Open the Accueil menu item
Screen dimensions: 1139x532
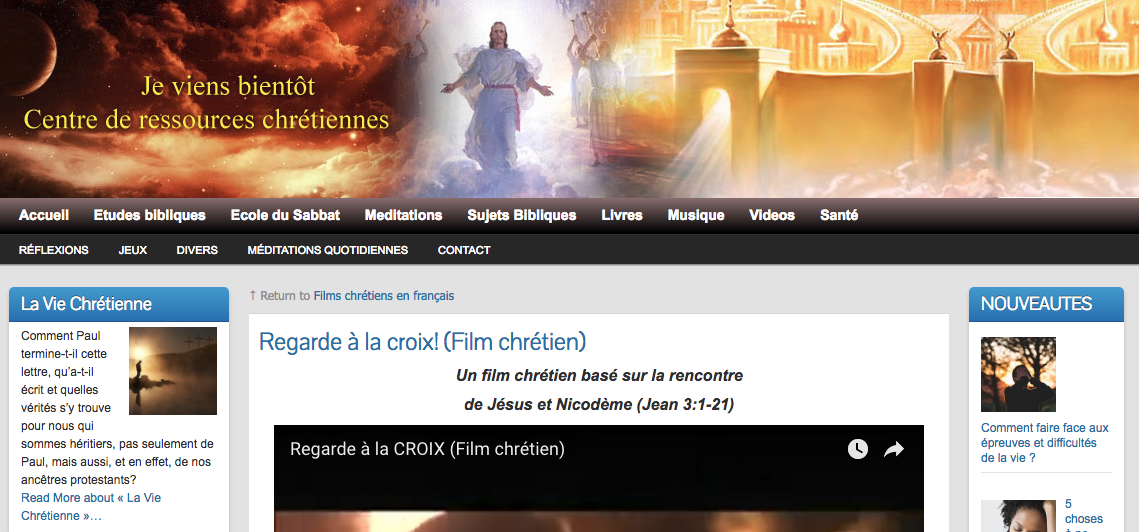coord(44,215)
